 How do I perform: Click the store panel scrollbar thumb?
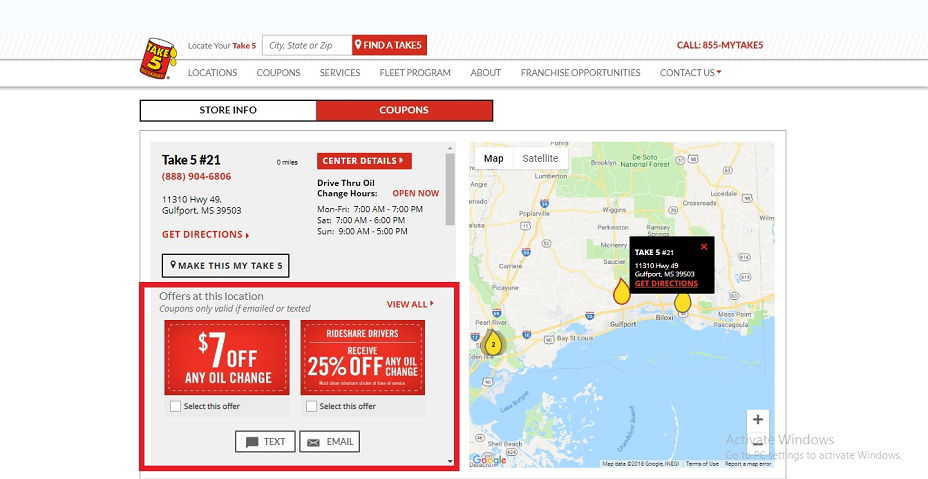(x=450, y=189)
